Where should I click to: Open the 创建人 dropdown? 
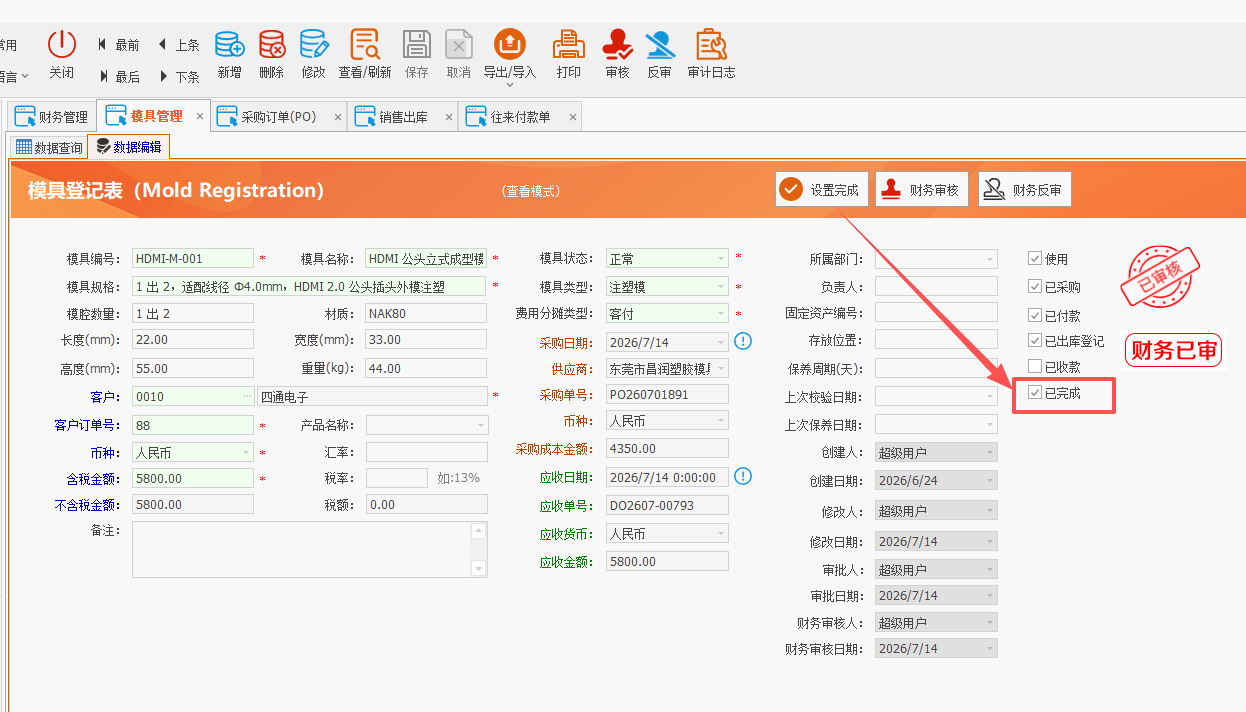(x=990, y=452)
